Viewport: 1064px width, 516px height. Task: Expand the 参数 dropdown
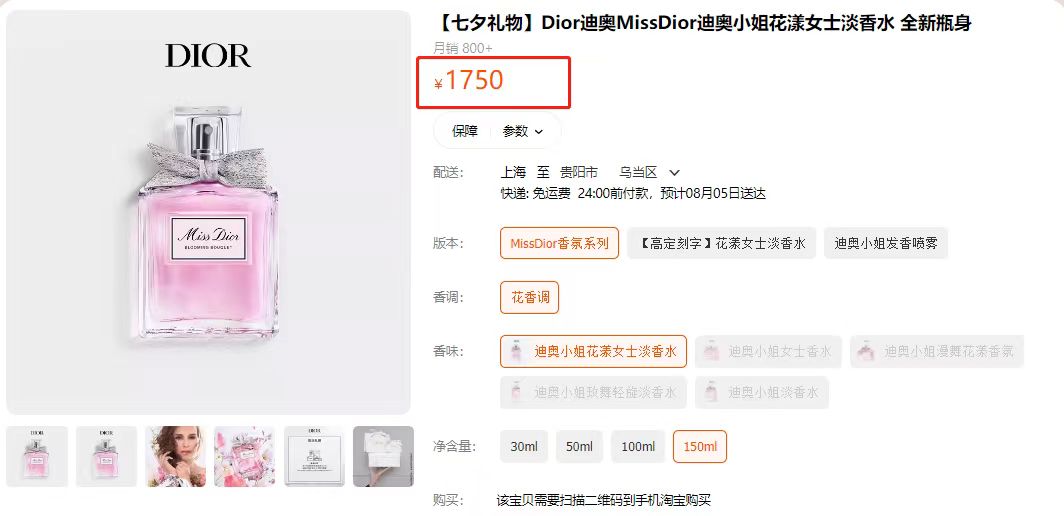pos(523,131)
